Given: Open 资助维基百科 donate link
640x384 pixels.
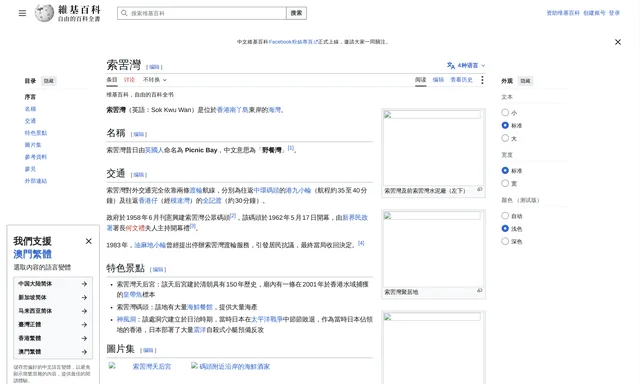Looking at the screenshot, I should pyautogui.click(x=563, y=13).
